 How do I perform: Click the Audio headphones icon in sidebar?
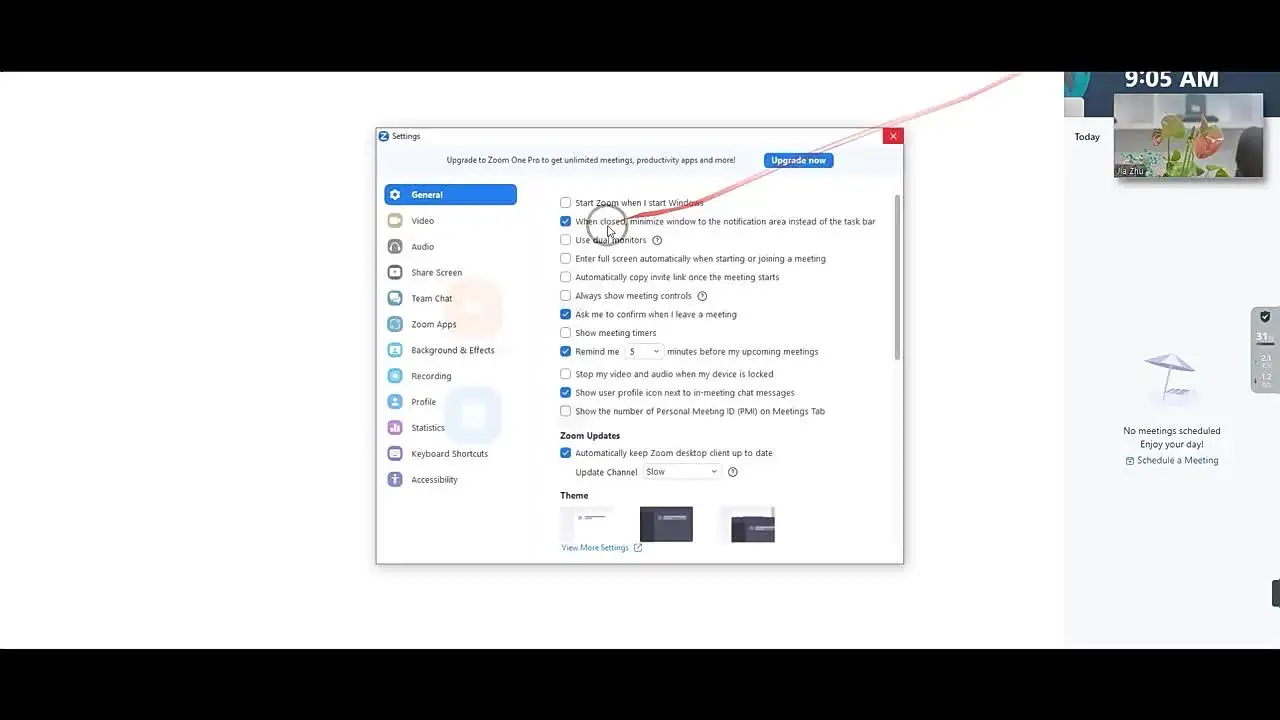395,247
